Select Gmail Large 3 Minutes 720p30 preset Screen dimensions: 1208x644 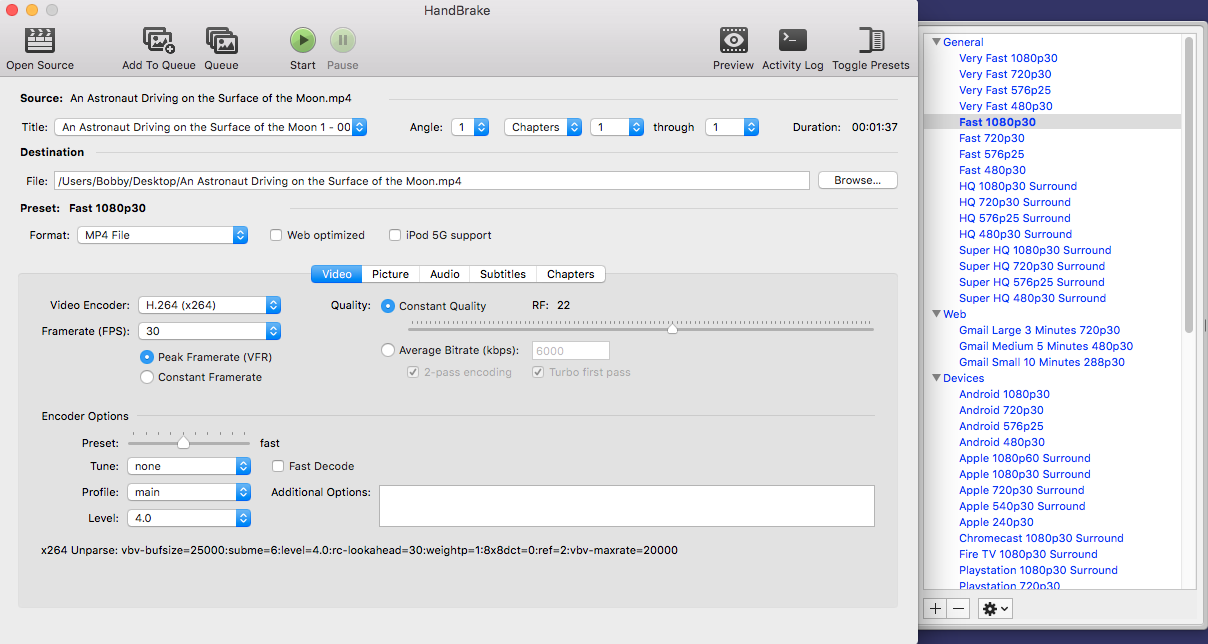pos(1039,330)
